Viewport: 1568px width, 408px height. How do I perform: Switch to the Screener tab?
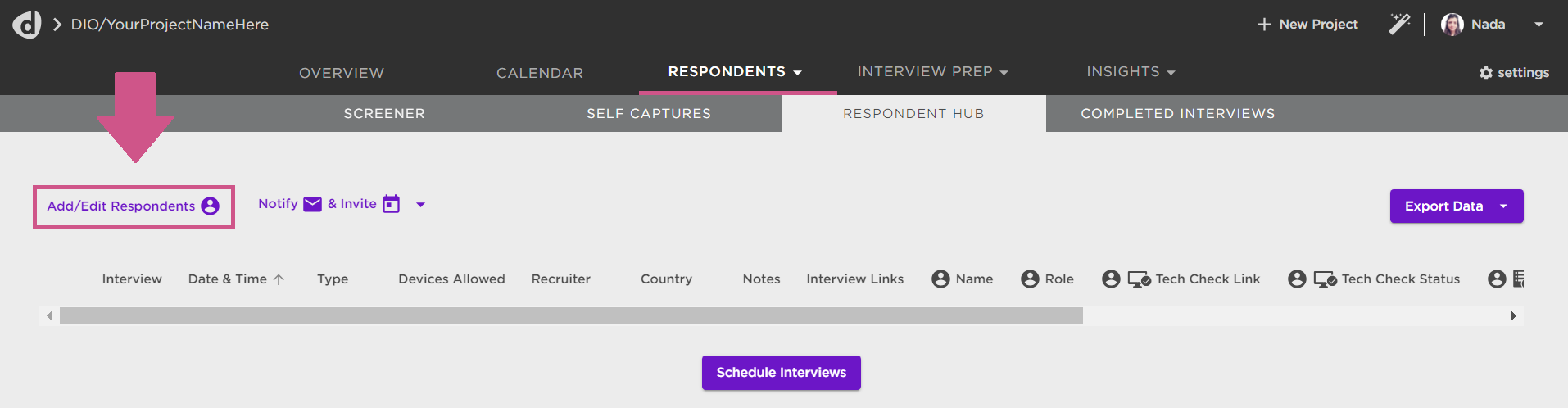(x=384, y=113)
